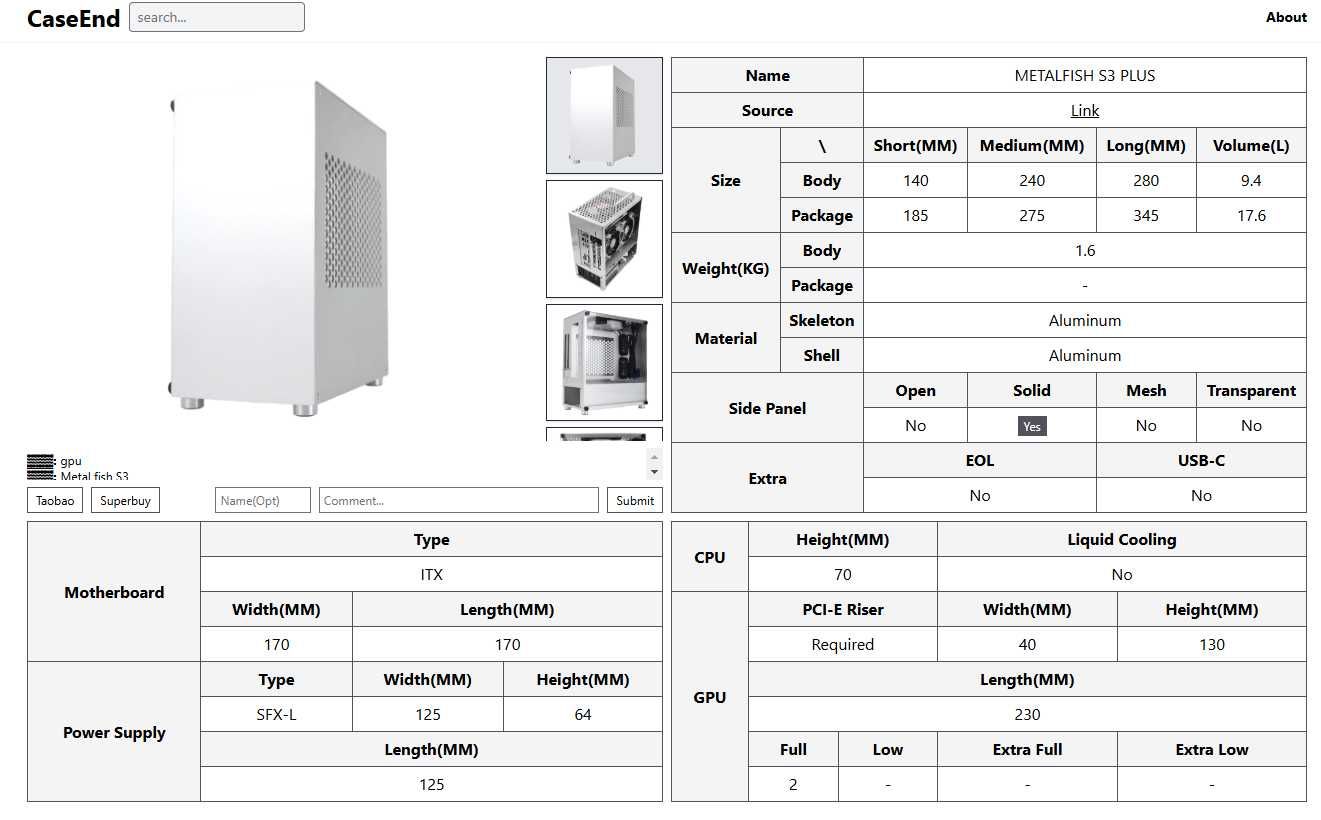Click the Body weight value 1.6
The height and width of the screenshot is (820, 1321).
pos(1085,250)
